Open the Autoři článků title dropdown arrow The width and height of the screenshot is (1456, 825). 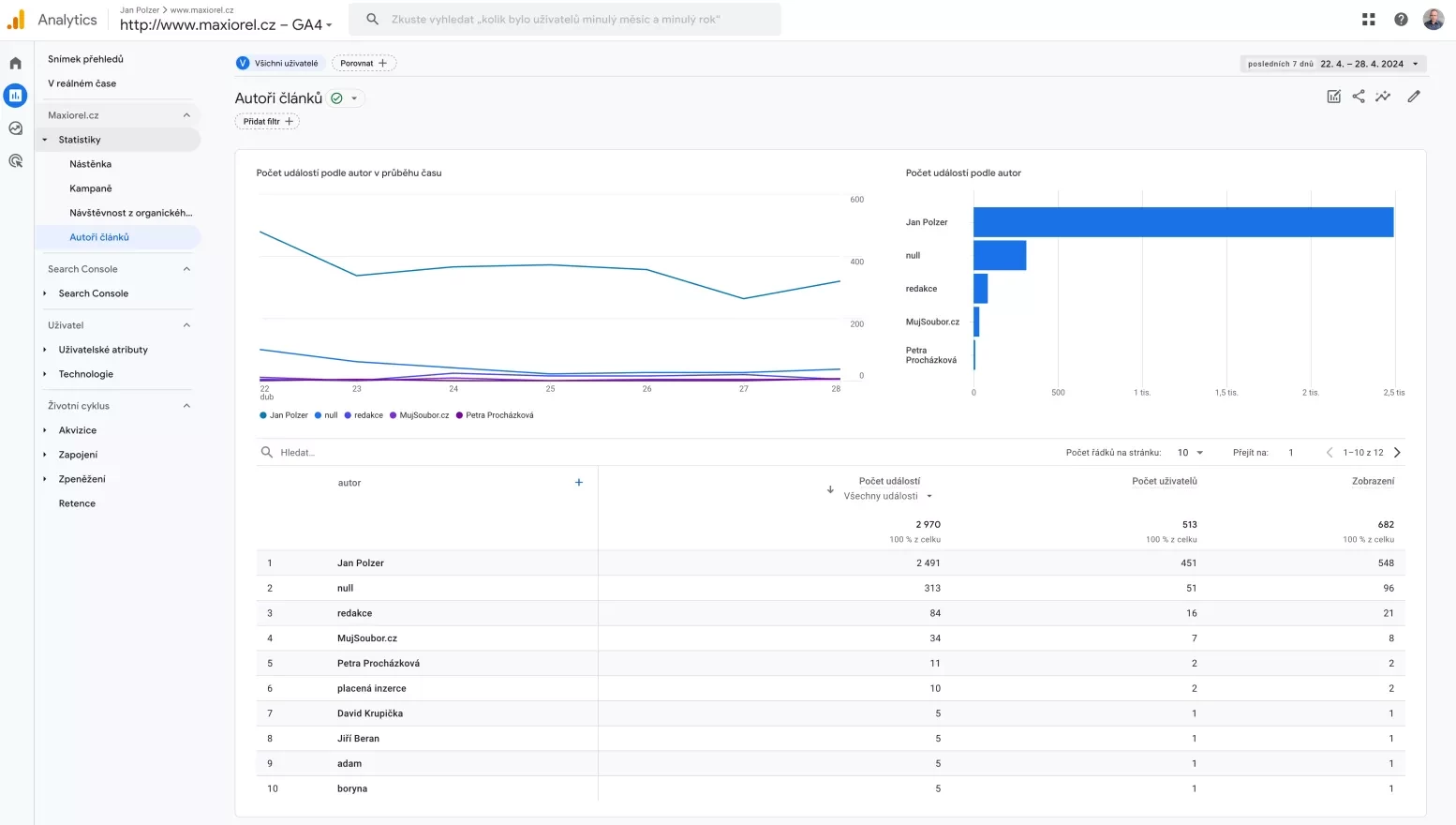354,98
